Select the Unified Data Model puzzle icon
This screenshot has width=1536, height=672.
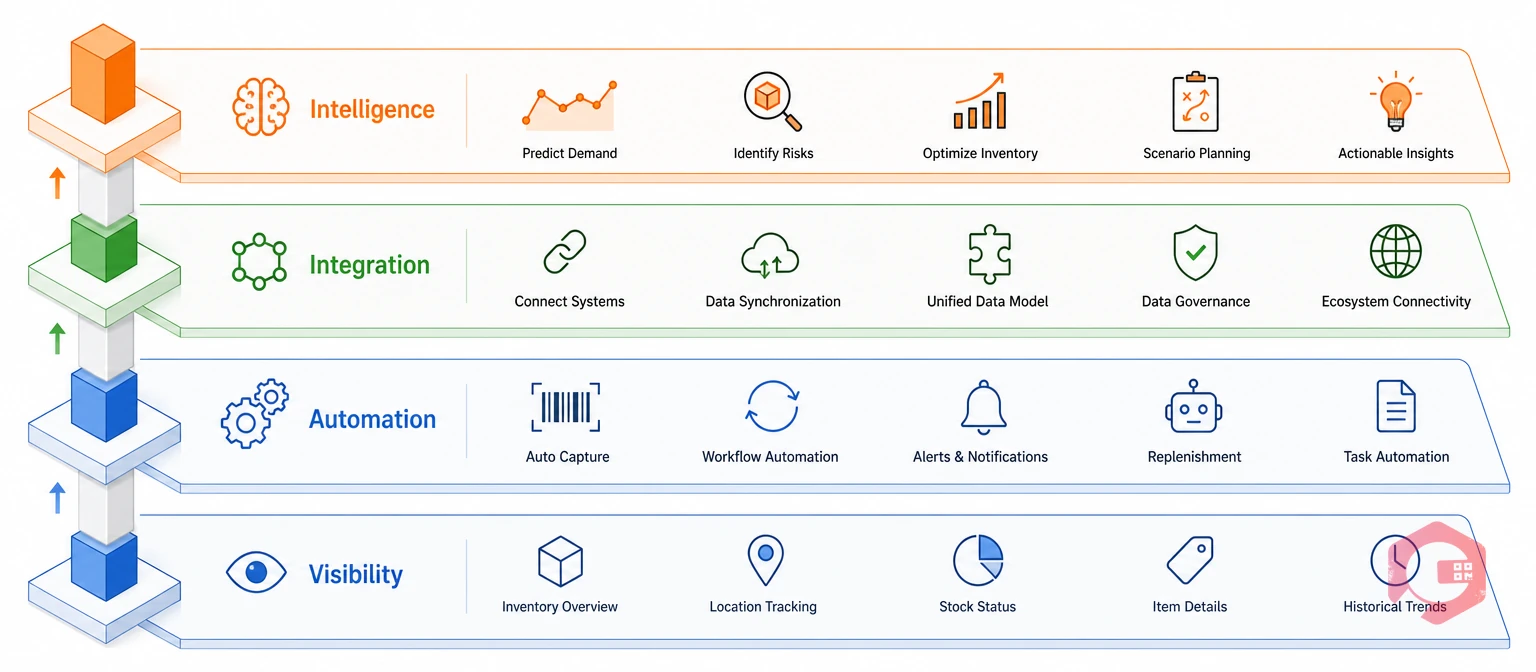(x=989, y=253)
